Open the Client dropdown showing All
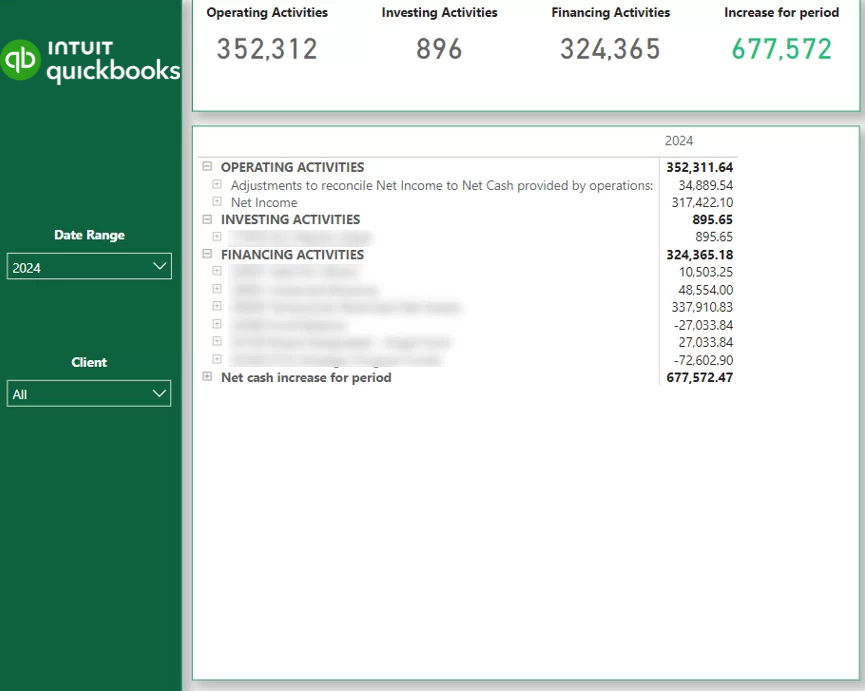The height and width of the screenshot is (691, 865). point(89,394)
